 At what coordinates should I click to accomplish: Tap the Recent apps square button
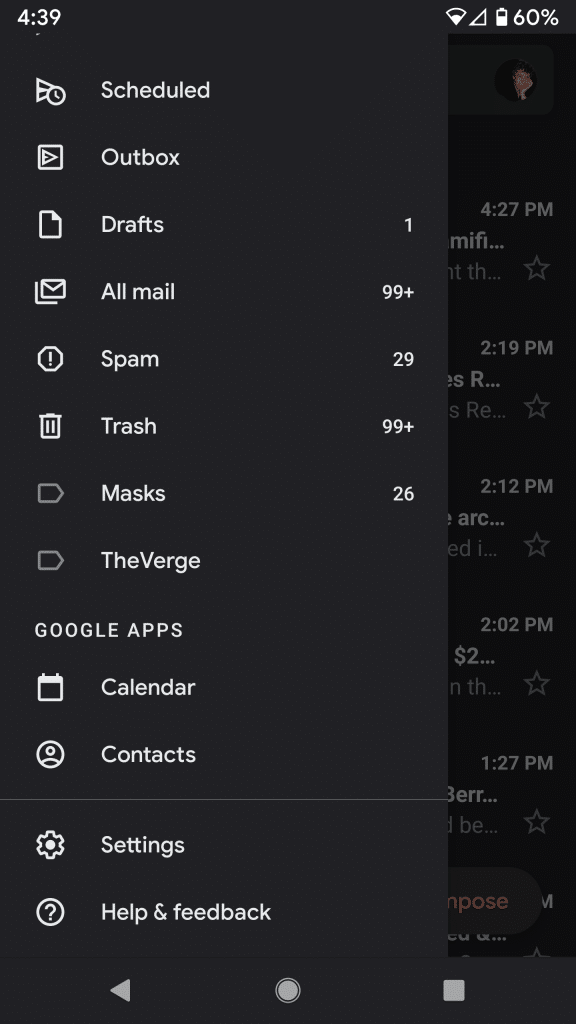[453, 990]
